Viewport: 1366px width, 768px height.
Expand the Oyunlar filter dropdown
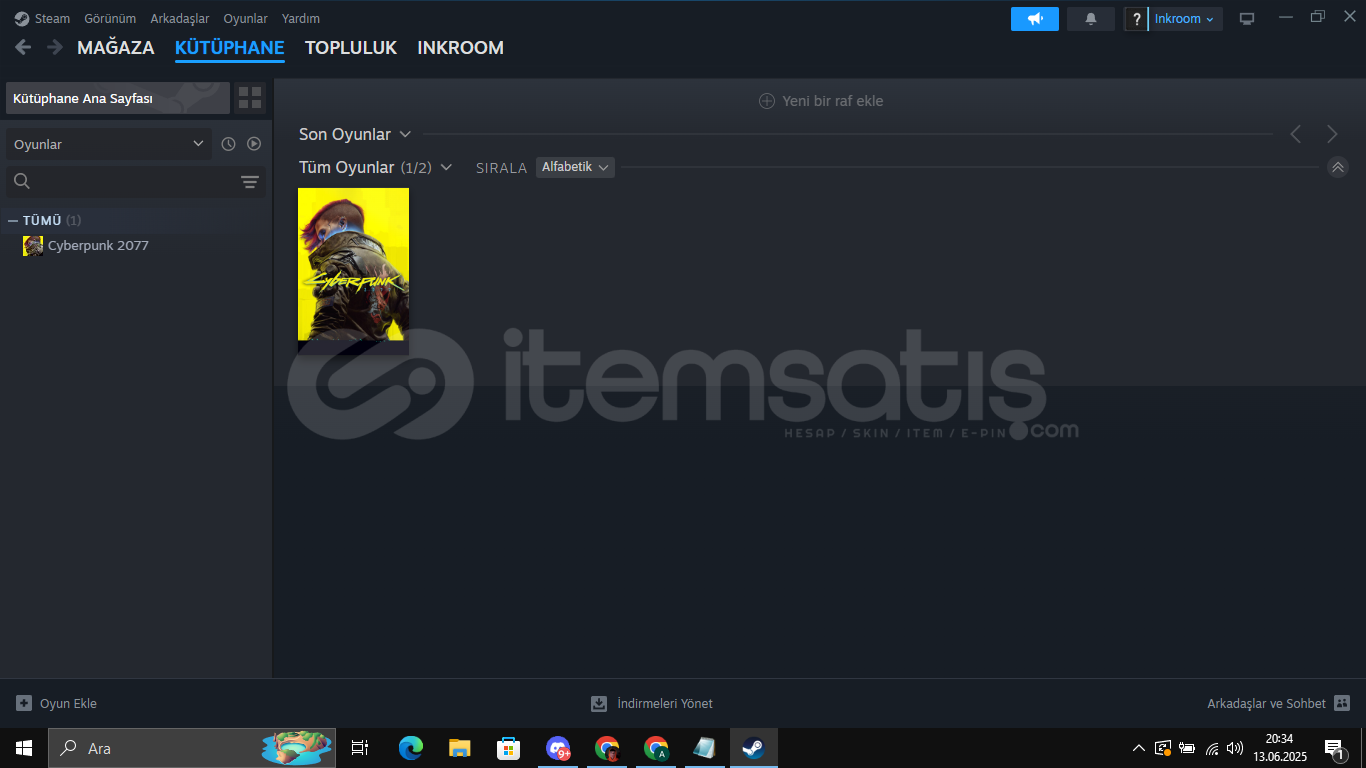(109, 144)
